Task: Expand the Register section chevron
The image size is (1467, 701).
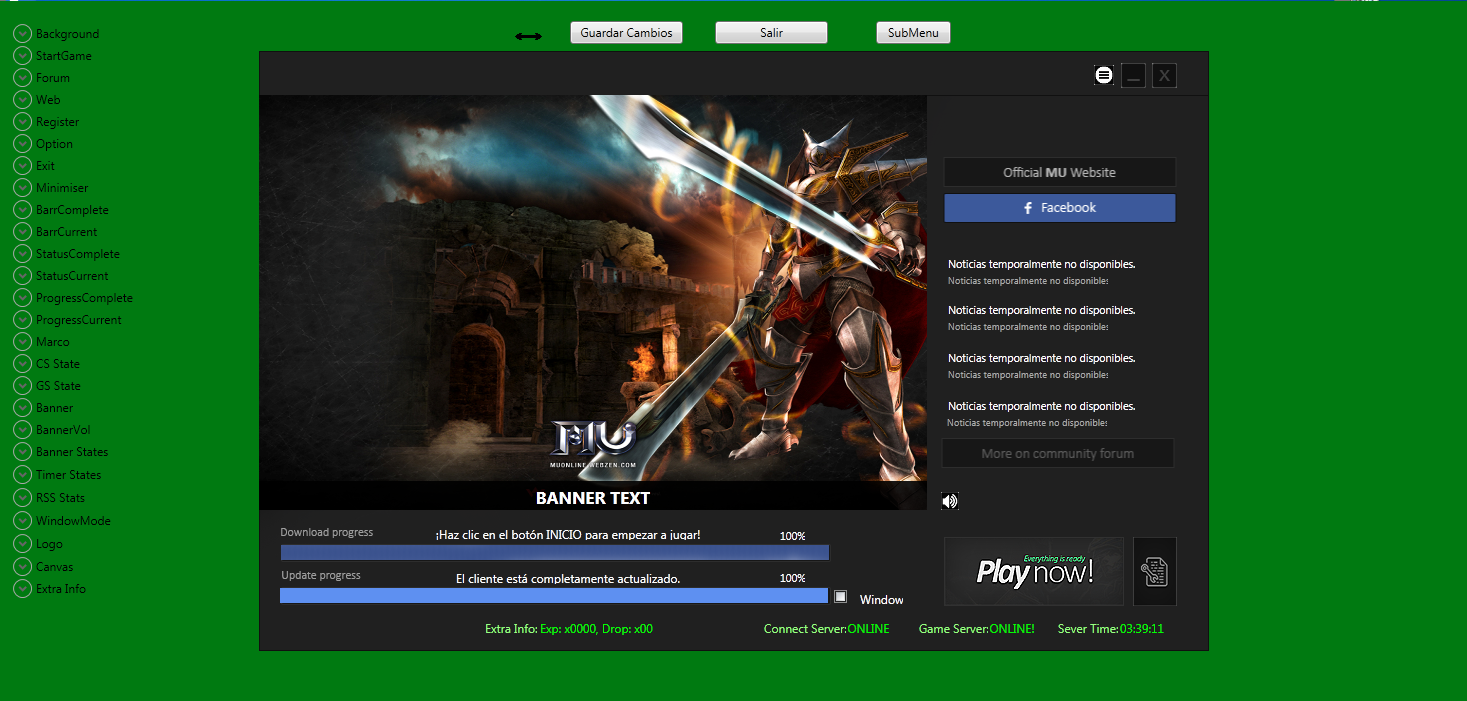Action: click(22, 121)
